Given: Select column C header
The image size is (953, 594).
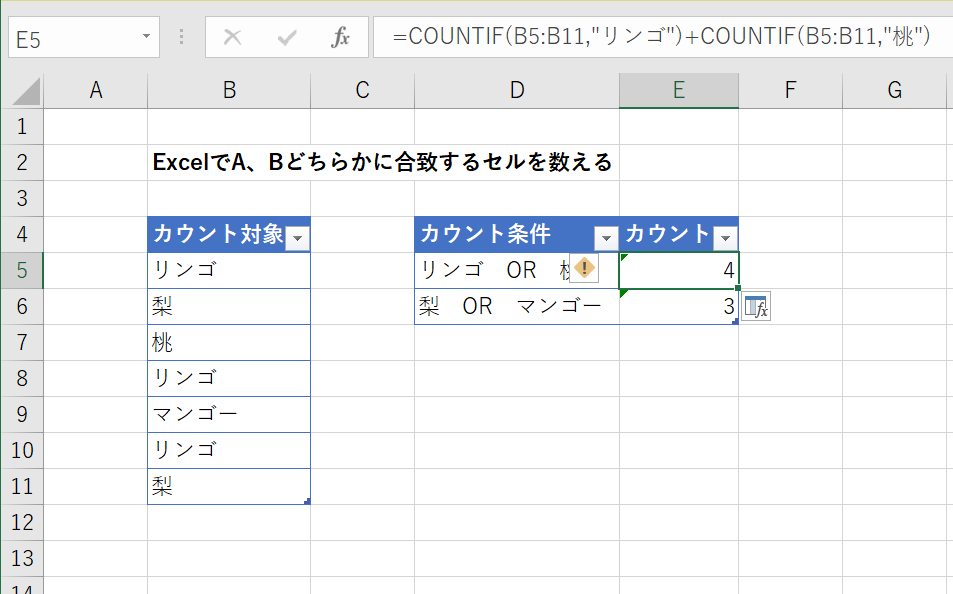Looking at the screenshot, I should click(x=362, y=91).
